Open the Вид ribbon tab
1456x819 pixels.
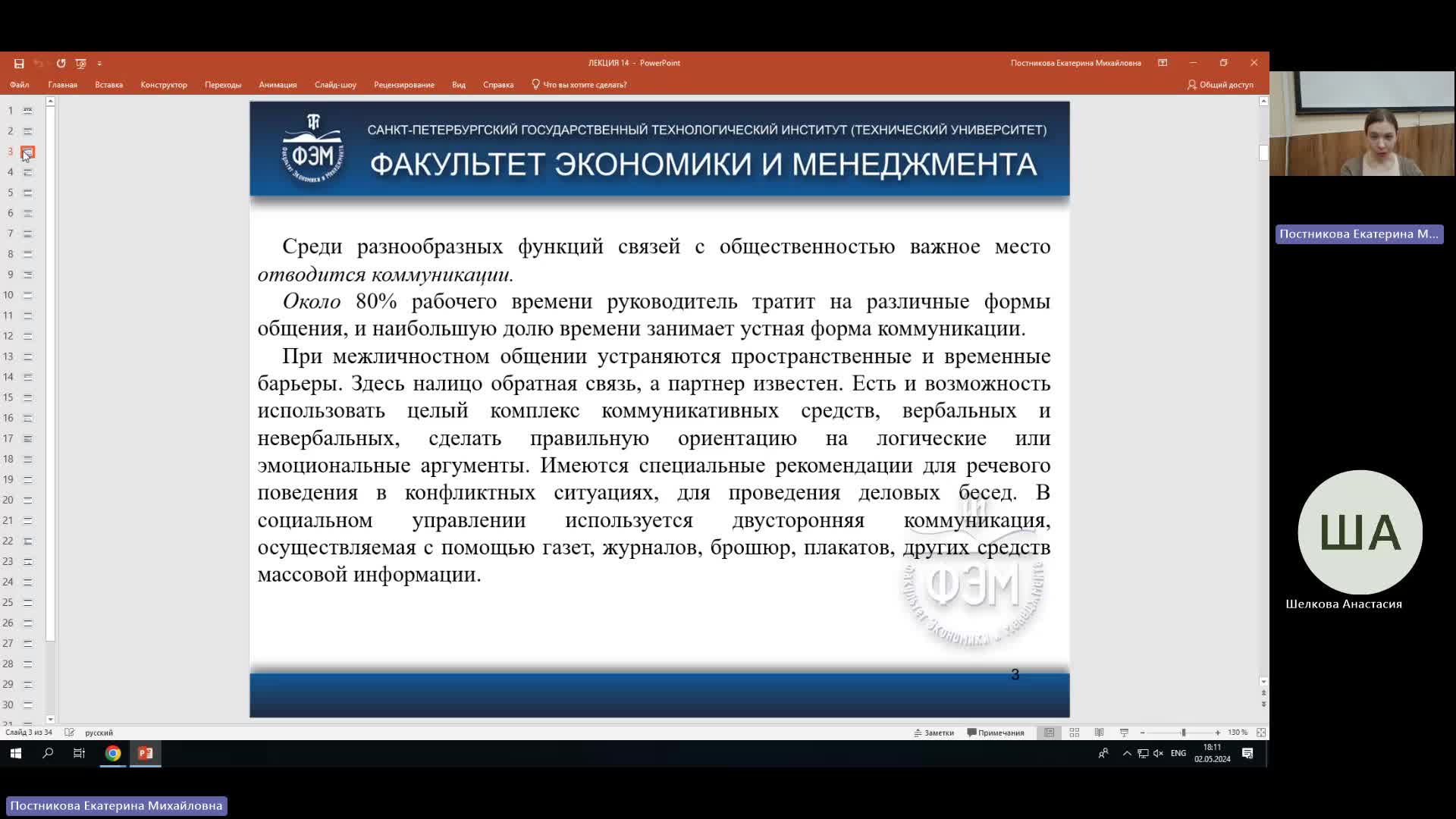click(459, 85)
